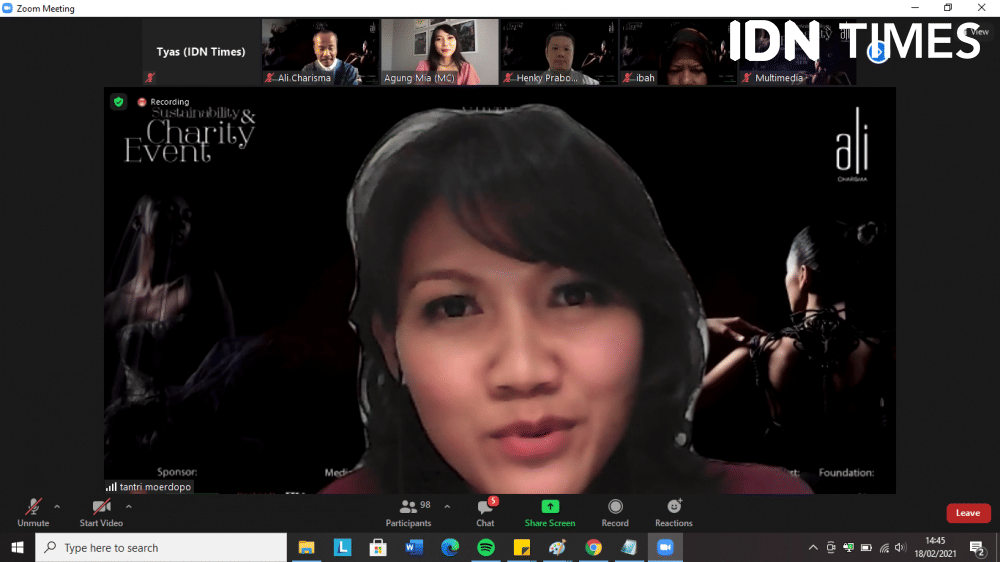Expand the arrow next to Participants
Viewport: 1000px width, 562px height.
click(447, 506)
